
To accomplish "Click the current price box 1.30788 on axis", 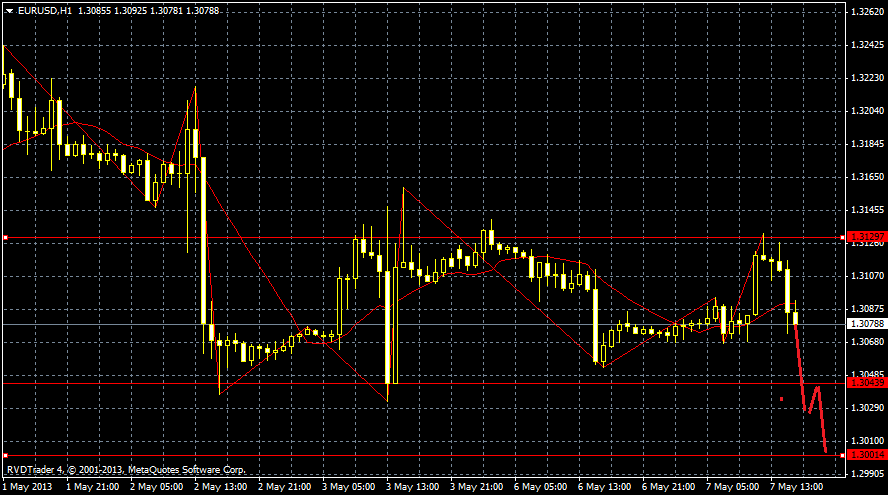I will tap(866, 324).
